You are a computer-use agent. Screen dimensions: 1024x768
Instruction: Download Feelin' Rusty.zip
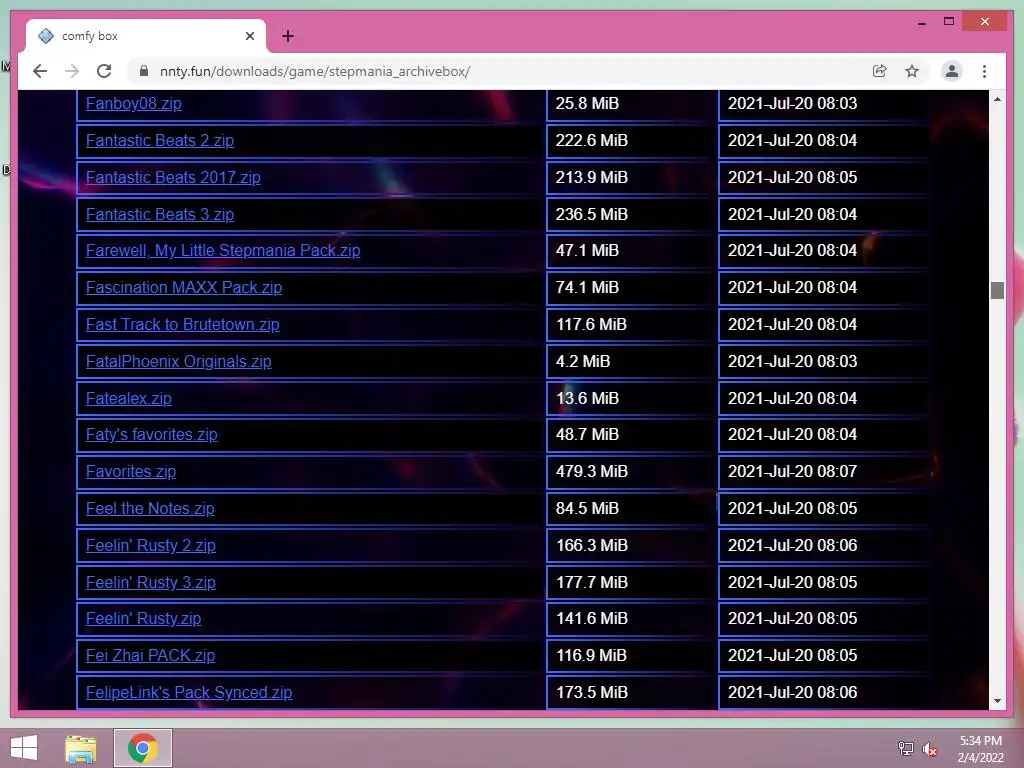point(143,618)
